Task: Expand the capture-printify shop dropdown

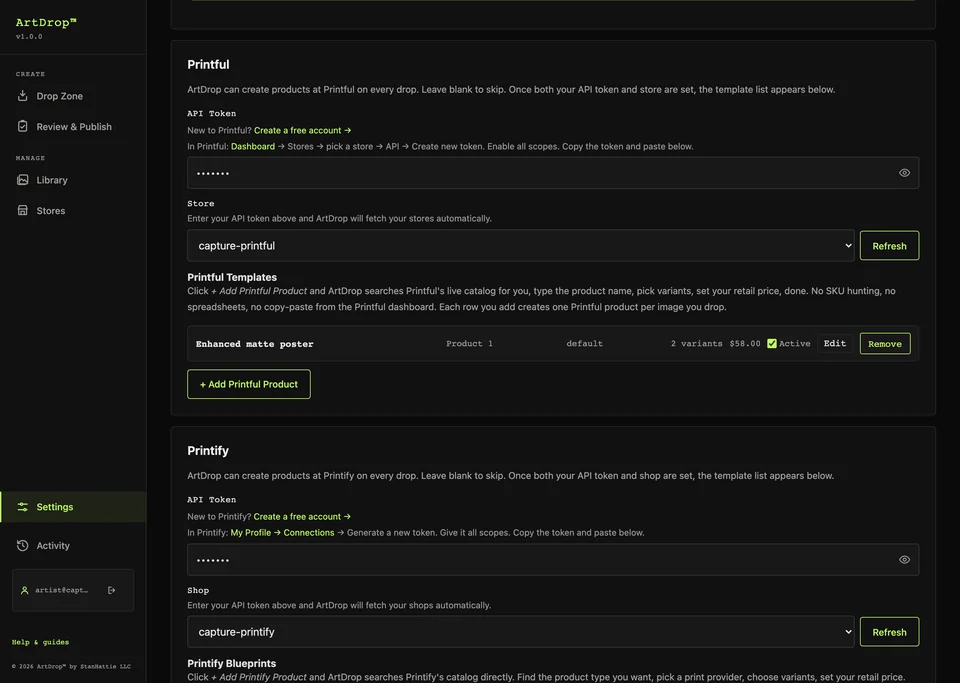Action: point(520,632)
